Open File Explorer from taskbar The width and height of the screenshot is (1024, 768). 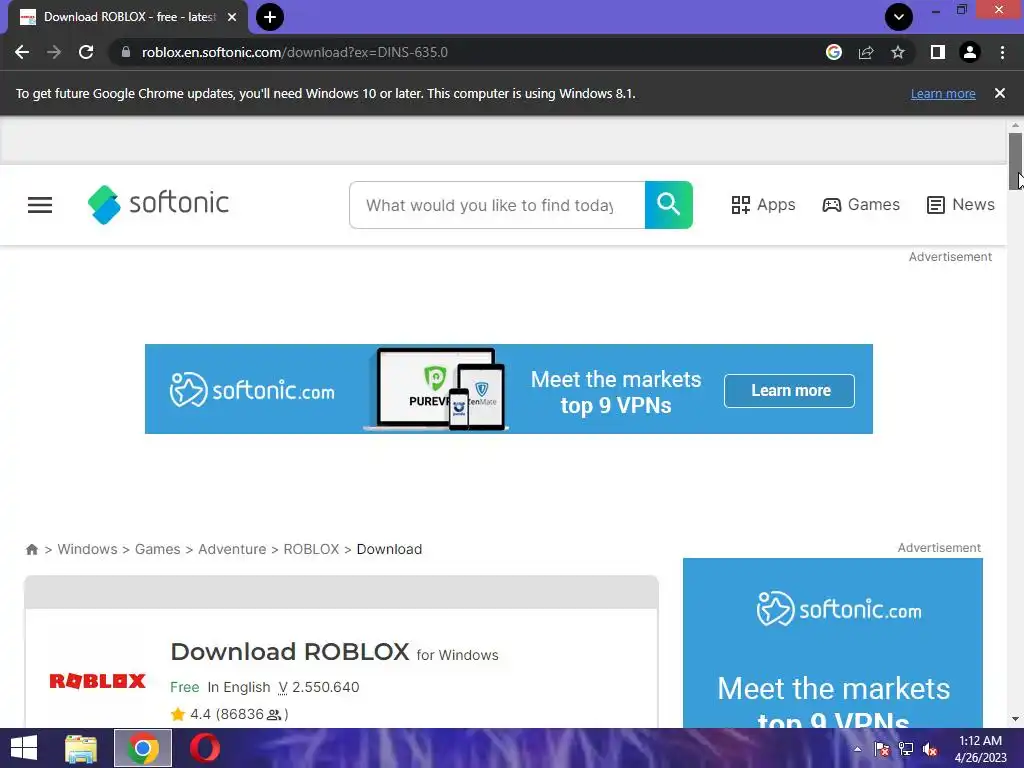tap(81, 748)
